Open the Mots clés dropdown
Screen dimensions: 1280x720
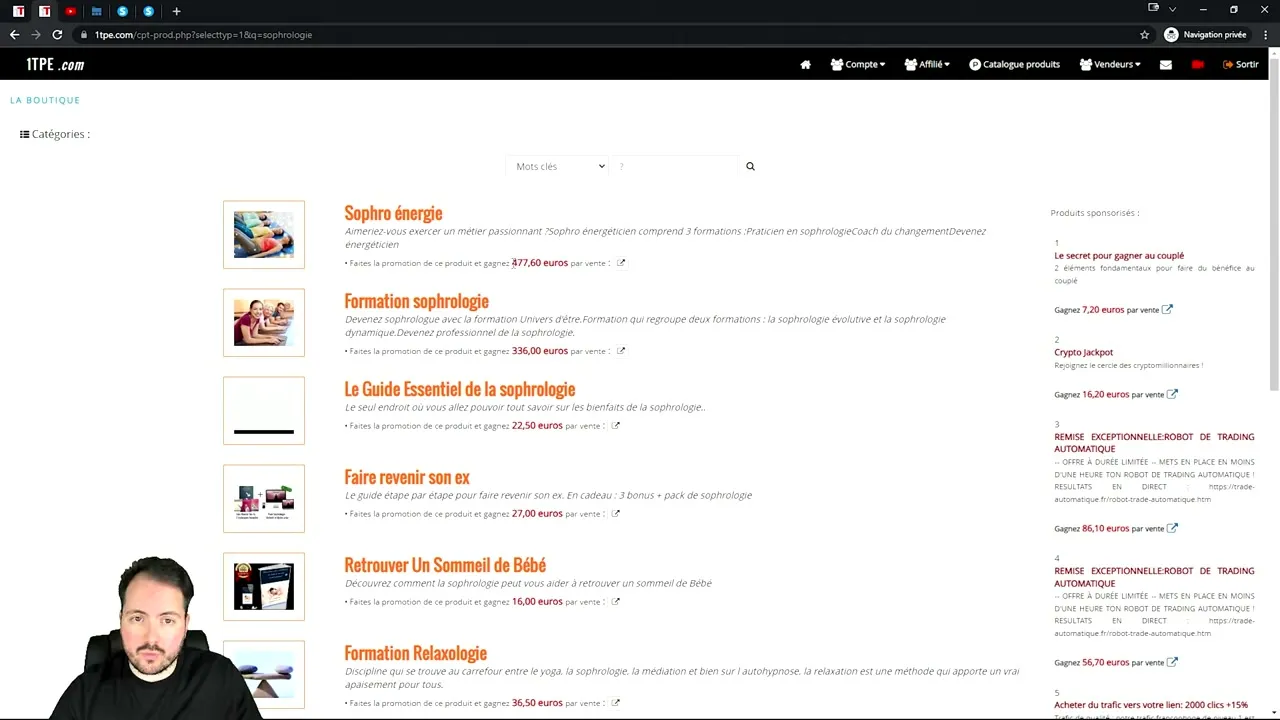[x=558, y=166]
